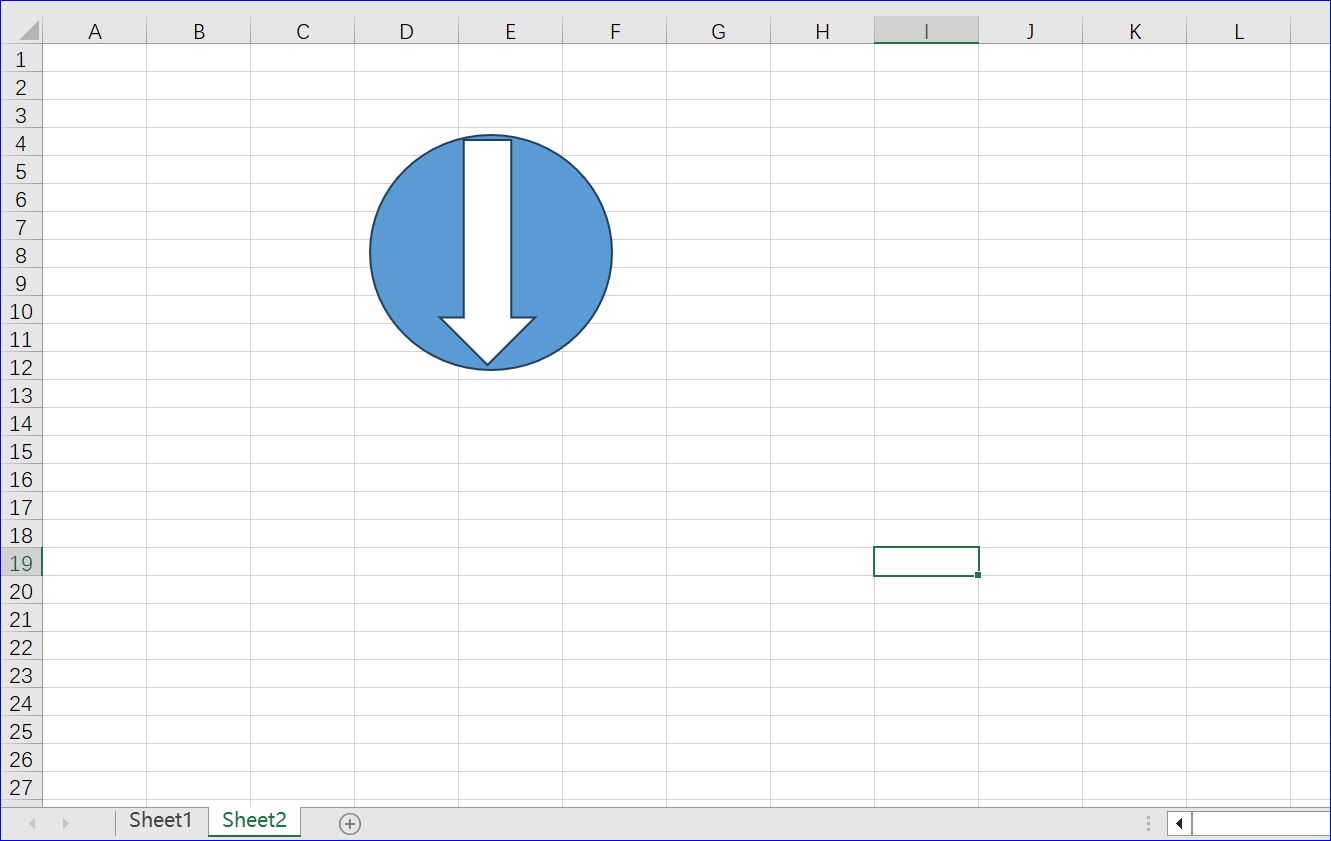
Task: Select highlighted row 19 header
Action: click(x=21, y=563)
